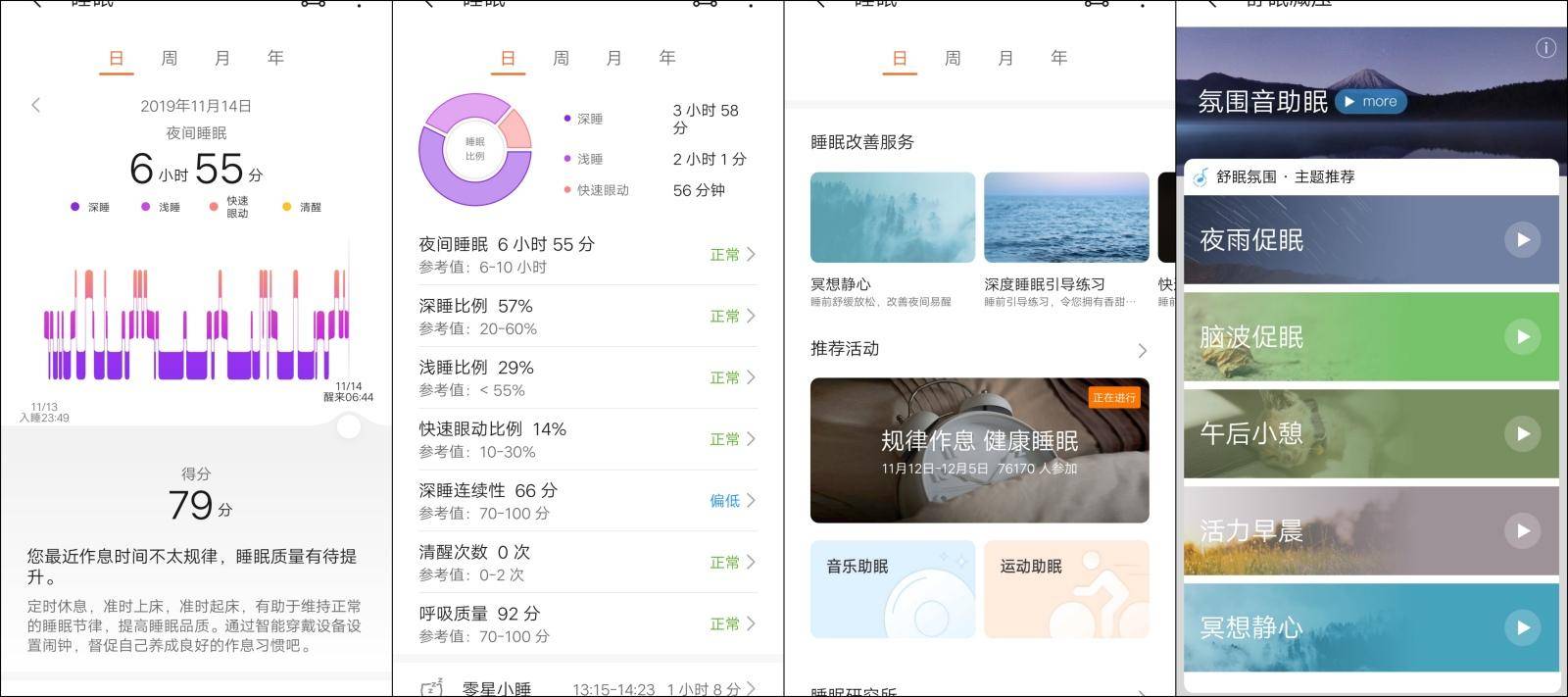The width and height of the screenshot is (1568, 697).
Task: Tap 正常 status for 呼吸质量
Action: click(x=724, y=623)
